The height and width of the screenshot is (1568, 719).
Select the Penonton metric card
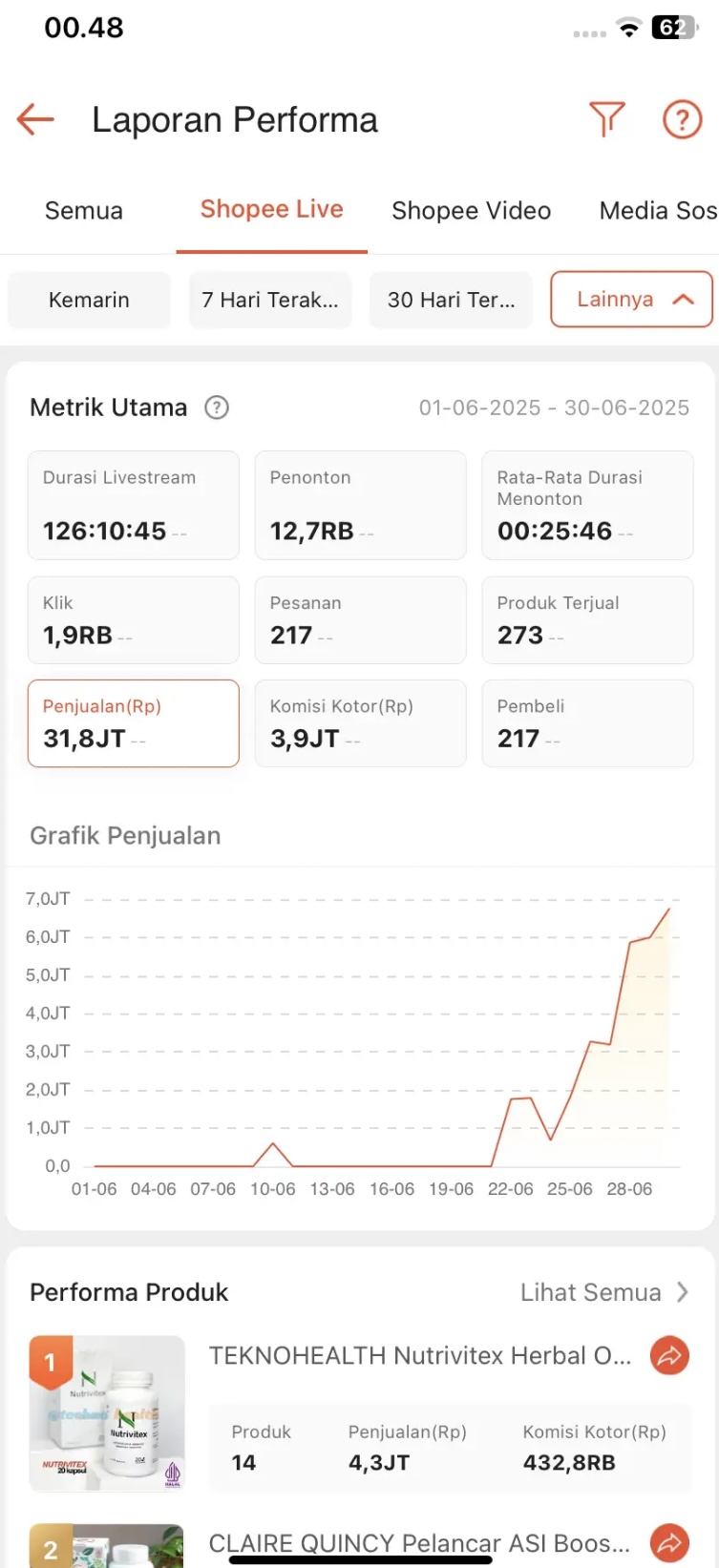tap(360, 505)
